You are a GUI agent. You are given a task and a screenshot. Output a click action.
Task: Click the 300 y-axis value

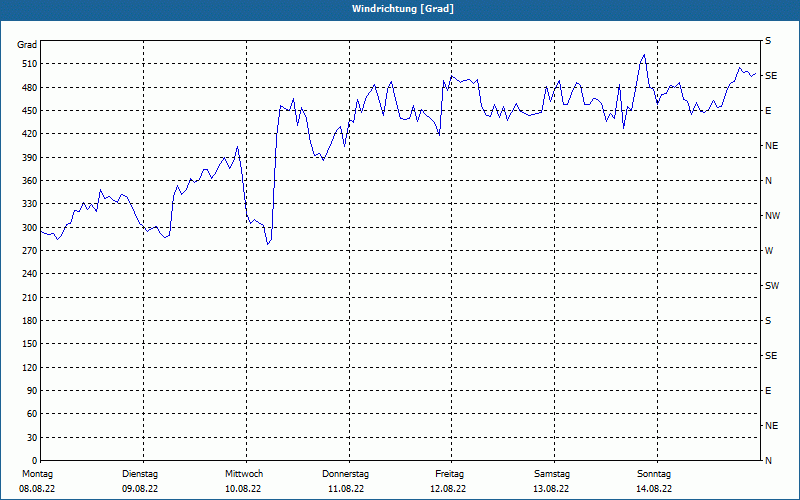click(29, 228)
